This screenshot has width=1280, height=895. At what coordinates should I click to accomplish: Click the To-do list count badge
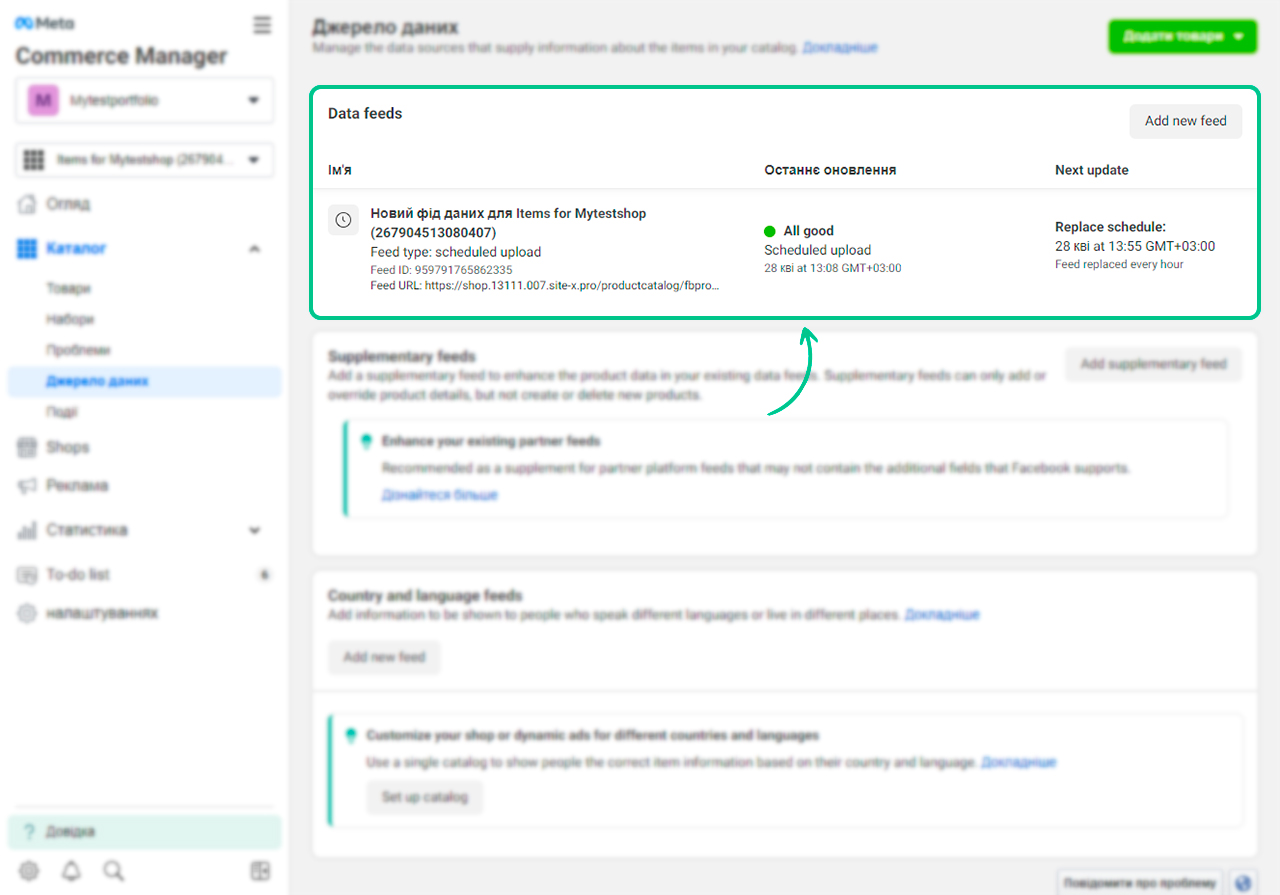pos(264,575)
